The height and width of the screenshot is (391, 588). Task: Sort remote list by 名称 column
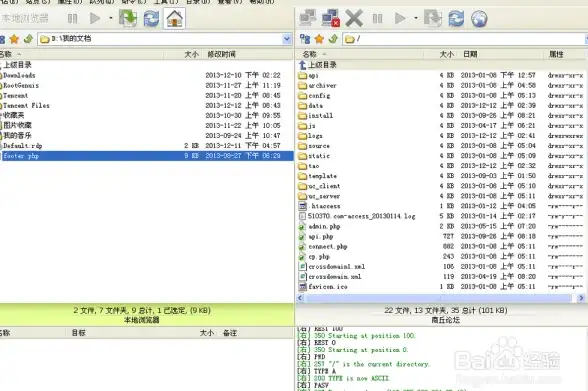coord(310,54)
